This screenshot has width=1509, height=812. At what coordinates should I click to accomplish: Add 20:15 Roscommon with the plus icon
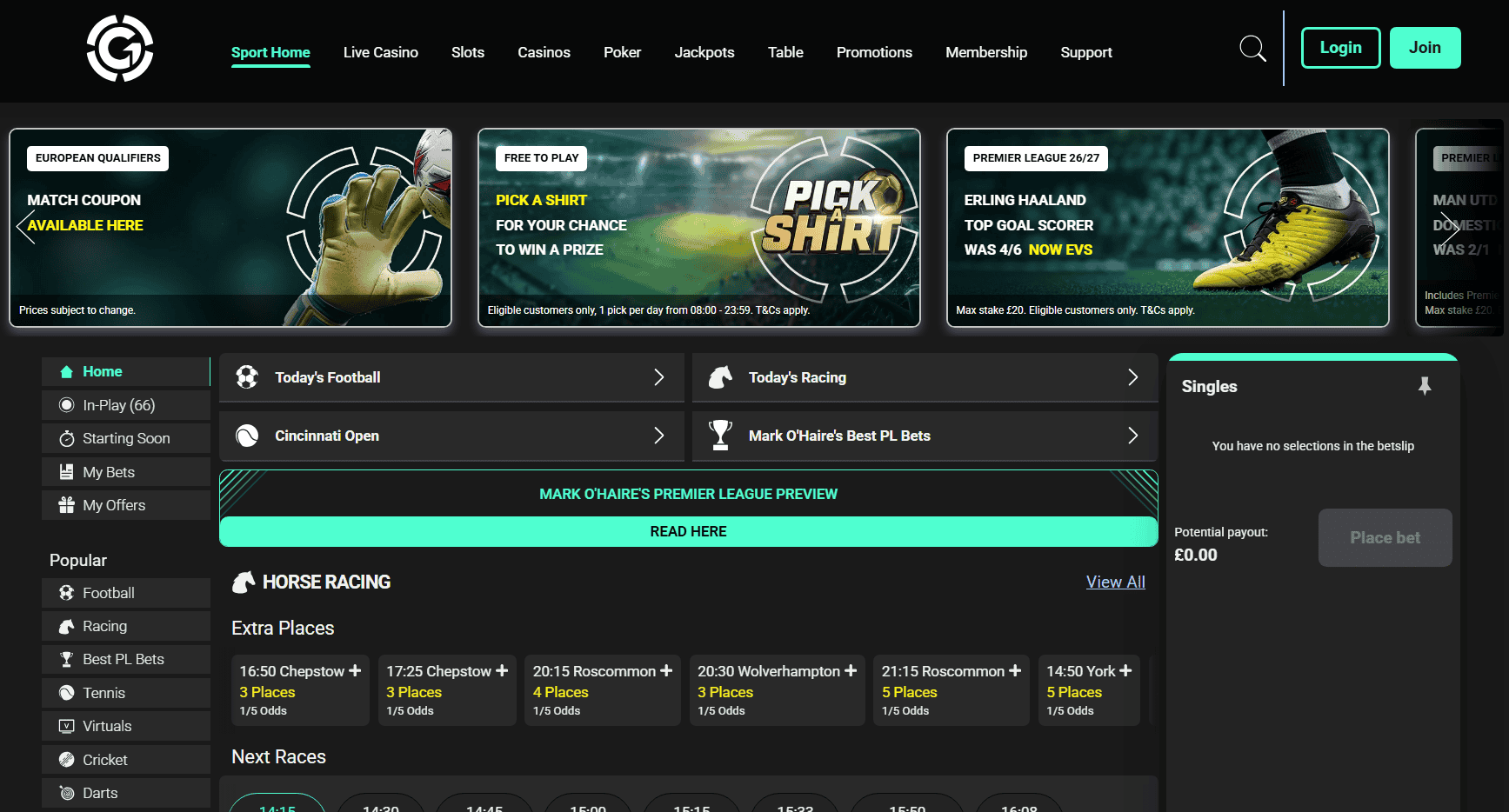click(x=666, y=671)
